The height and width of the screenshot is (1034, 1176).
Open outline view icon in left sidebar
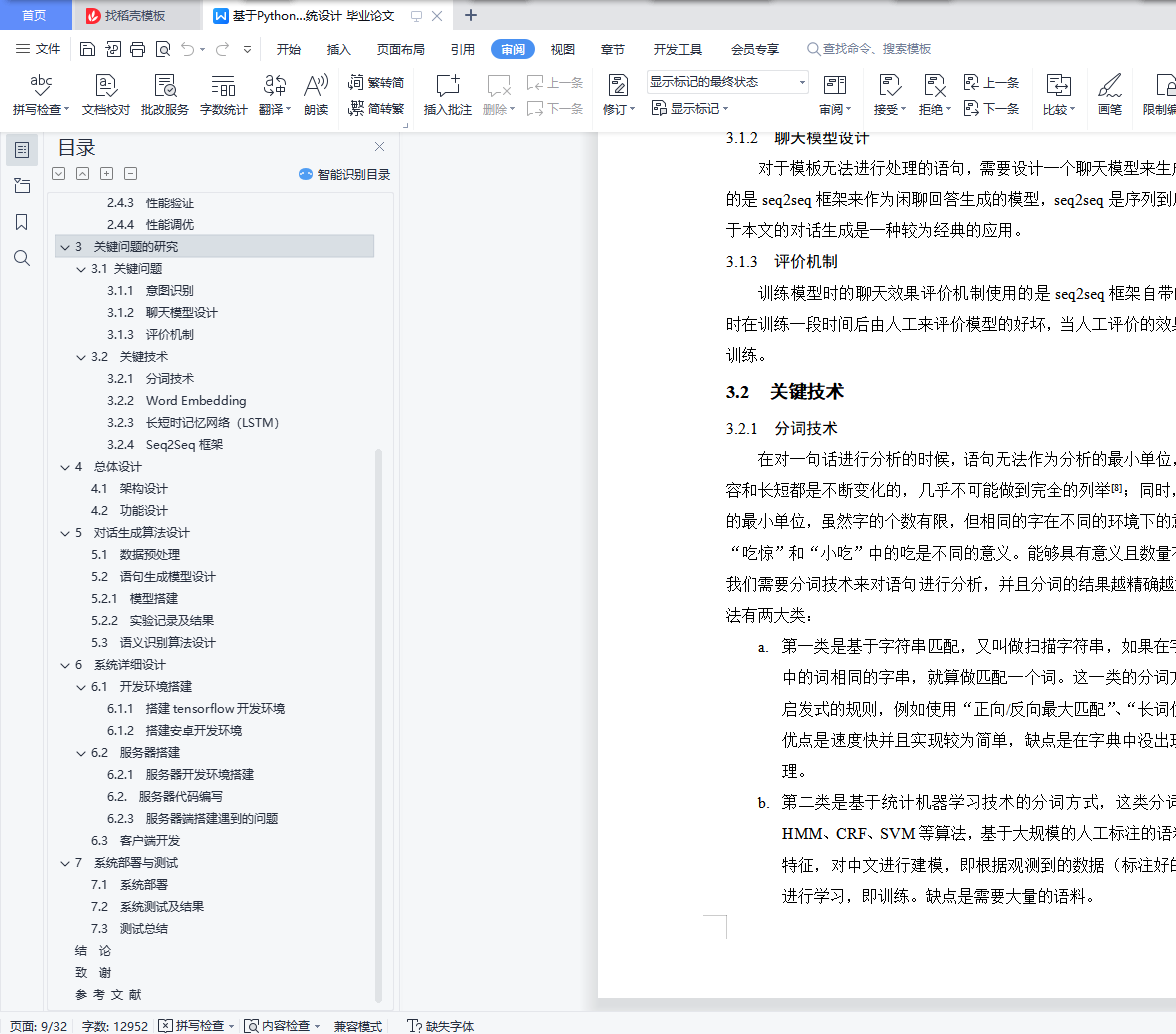click(22, 150)
